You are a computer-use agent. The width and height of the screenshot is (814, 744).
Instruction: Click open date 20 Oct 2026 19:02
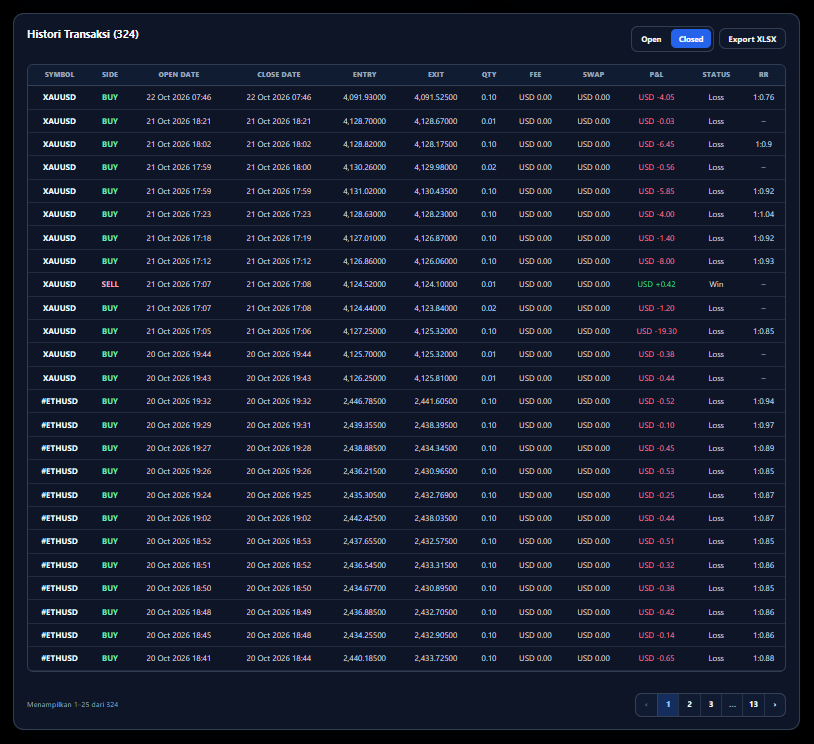(x=179, y=518)
